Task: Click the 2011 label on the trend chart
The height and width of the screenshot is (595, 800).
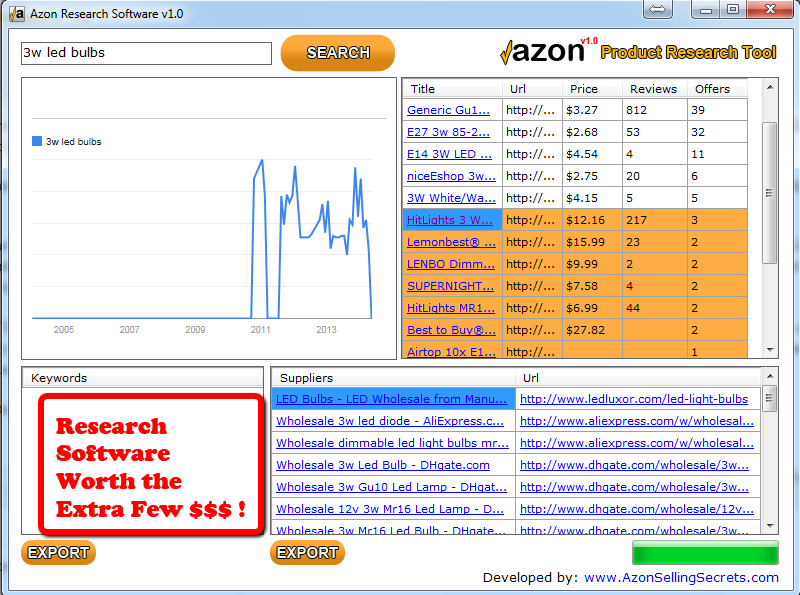Action: (260, 330)
